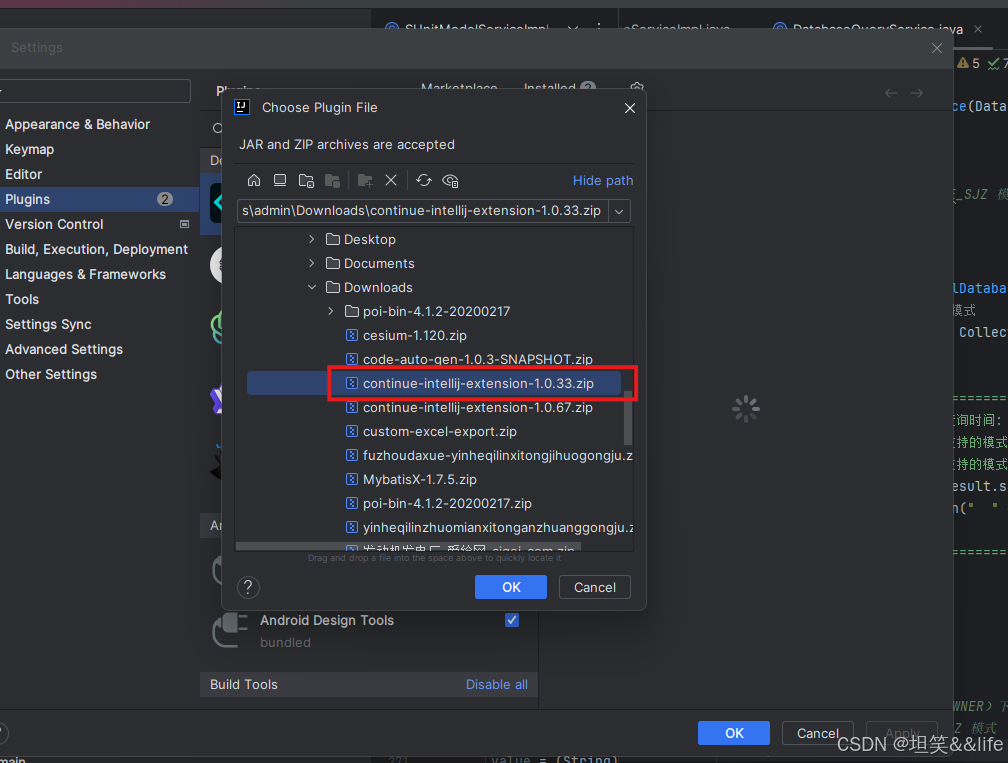
Task: Open the Plugins settings page
Action: point(99,199)
